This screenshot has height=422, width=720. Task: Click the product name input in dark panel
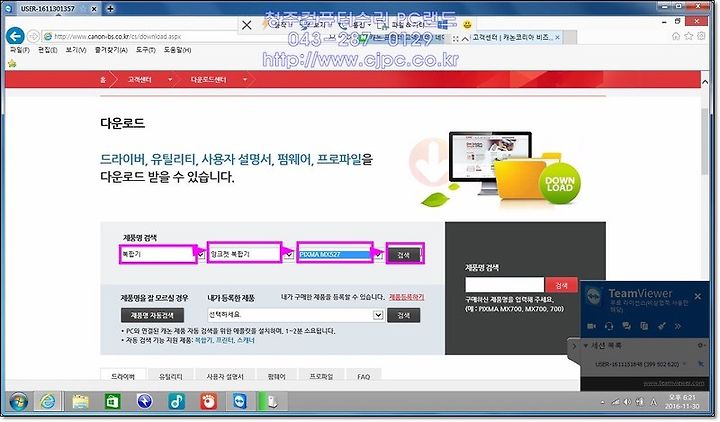click(x=504, y=285)
